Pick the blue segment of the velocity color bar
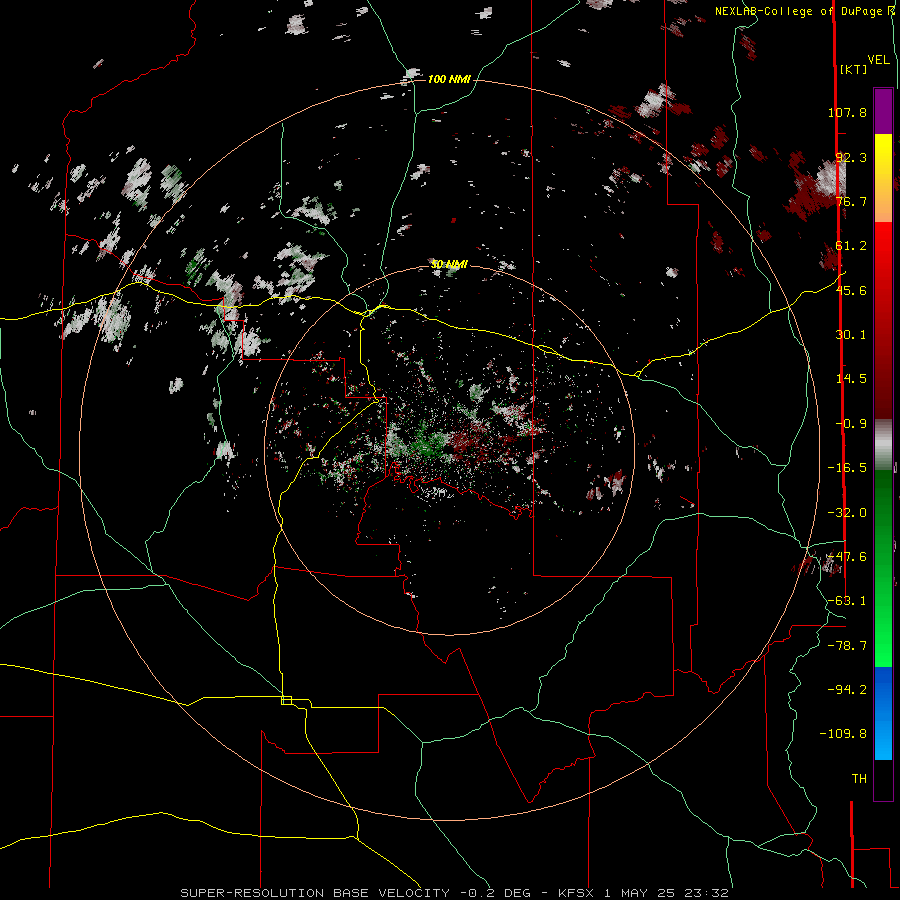The width and height of the screenshot is (900, 900). (x=883, y=713)
